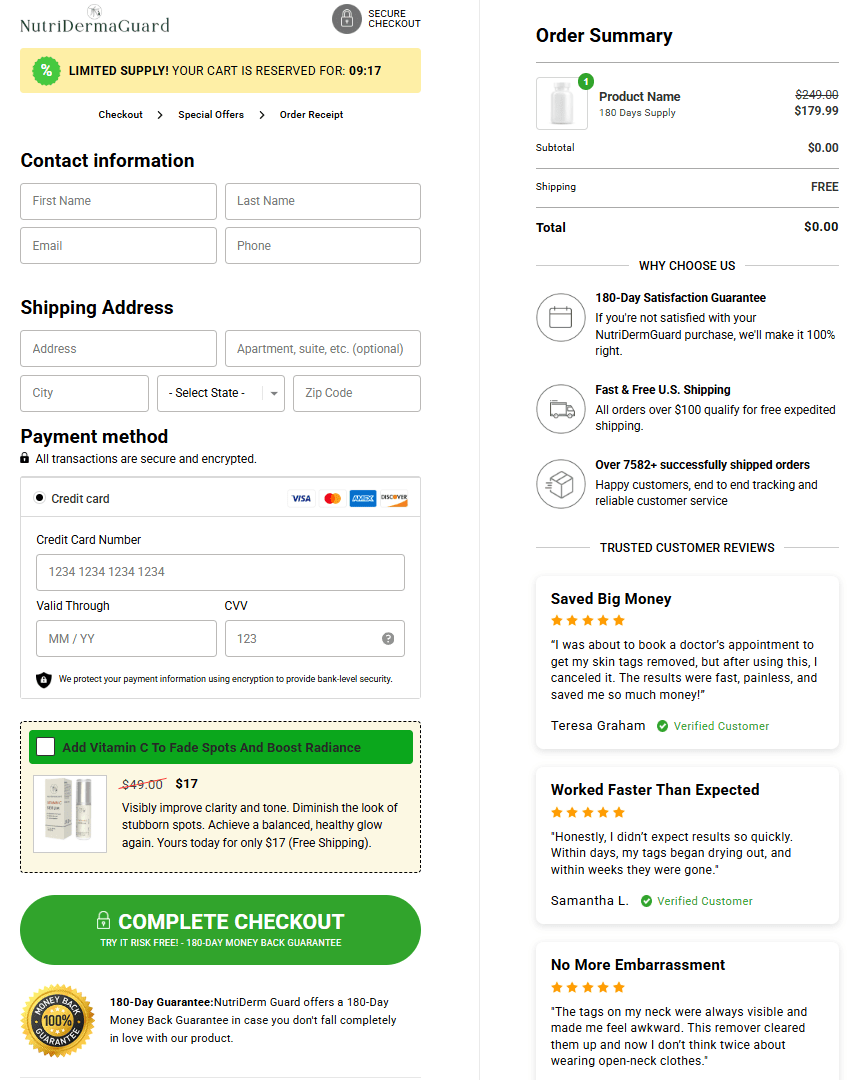
Task: Click the percent icon in the reserved banner
Action: (x=45, y=70)
